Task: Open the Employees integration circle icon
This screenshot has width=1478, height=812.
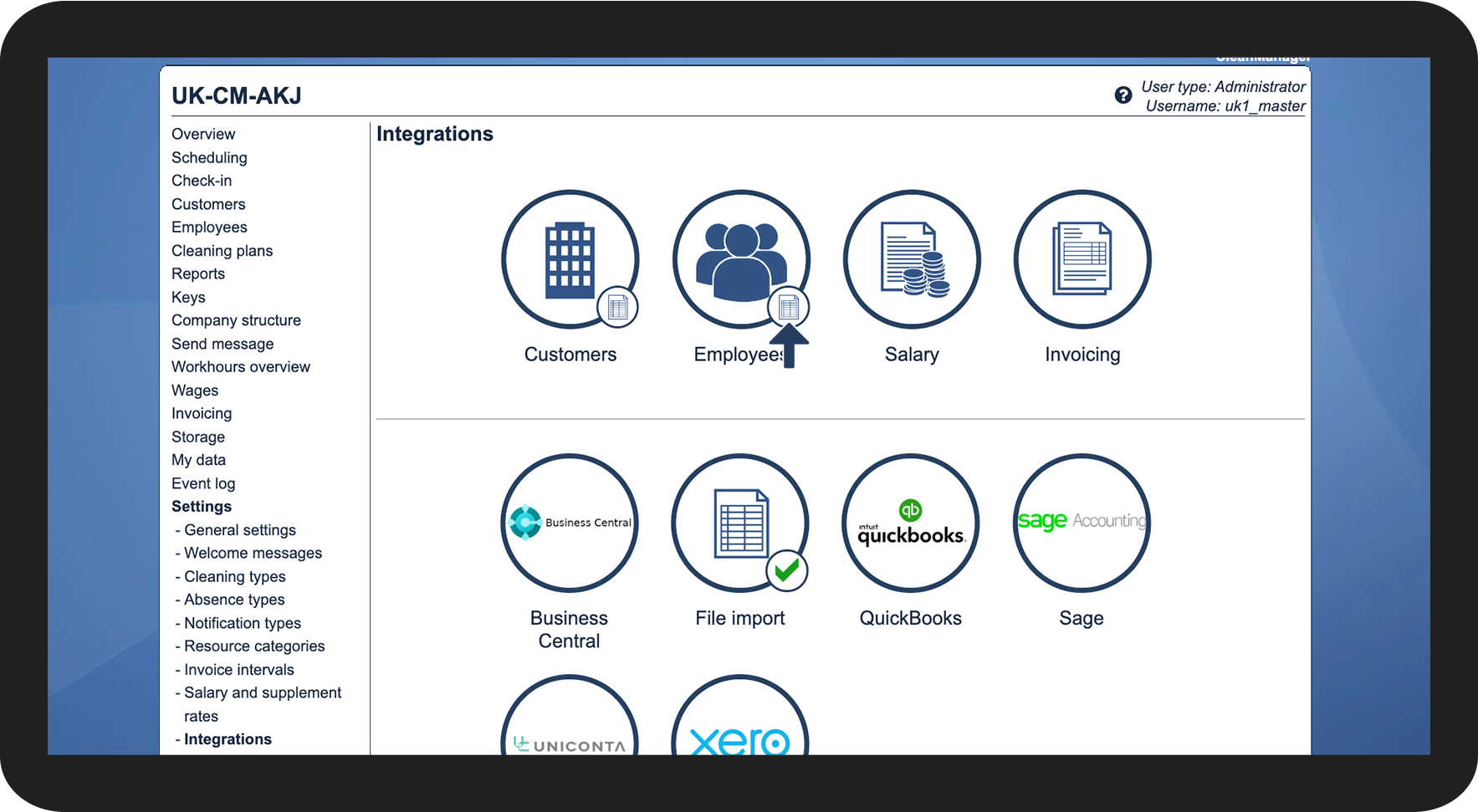Action: 741,259
